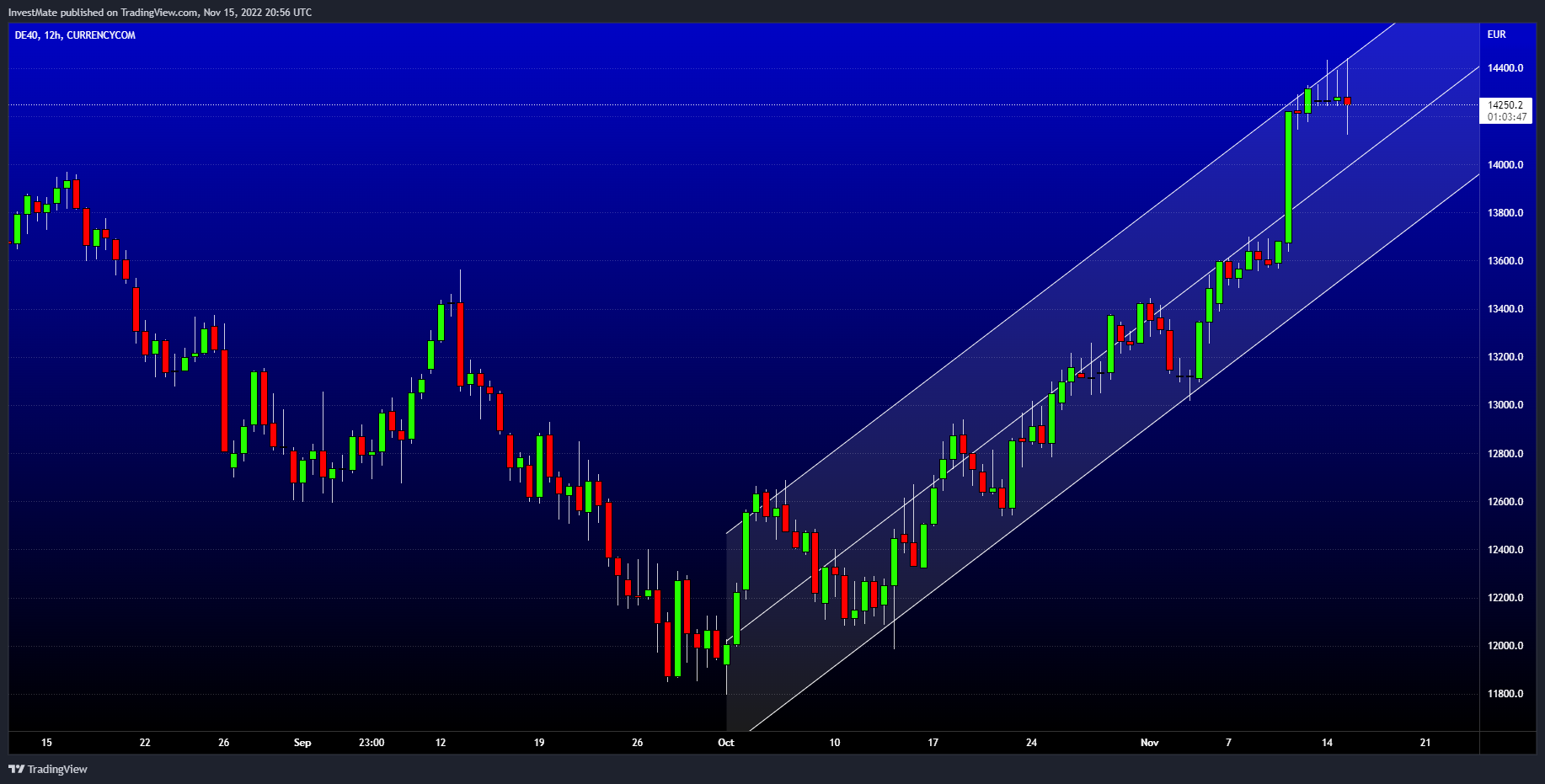Image resolution: width=1545 pixels, height=784 pixels.
Task: Click the countdown timer 01:03:47
Action: click(1507, 117)
